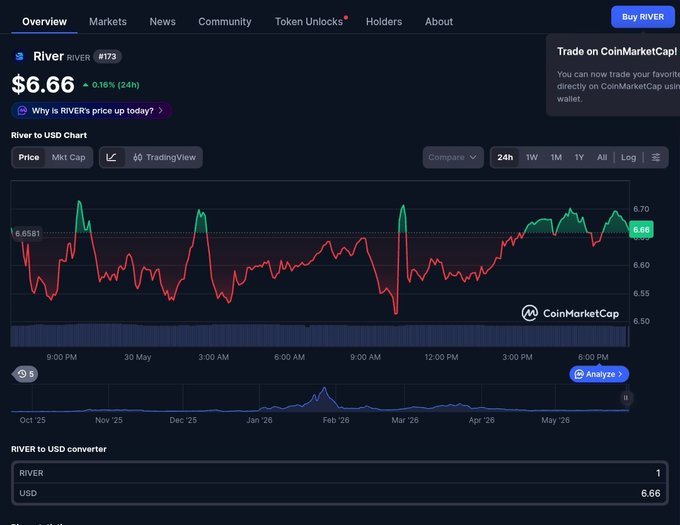Click the pause handle on range slider
The width and height of the screenshot is (680, 525).
[625, 398]
